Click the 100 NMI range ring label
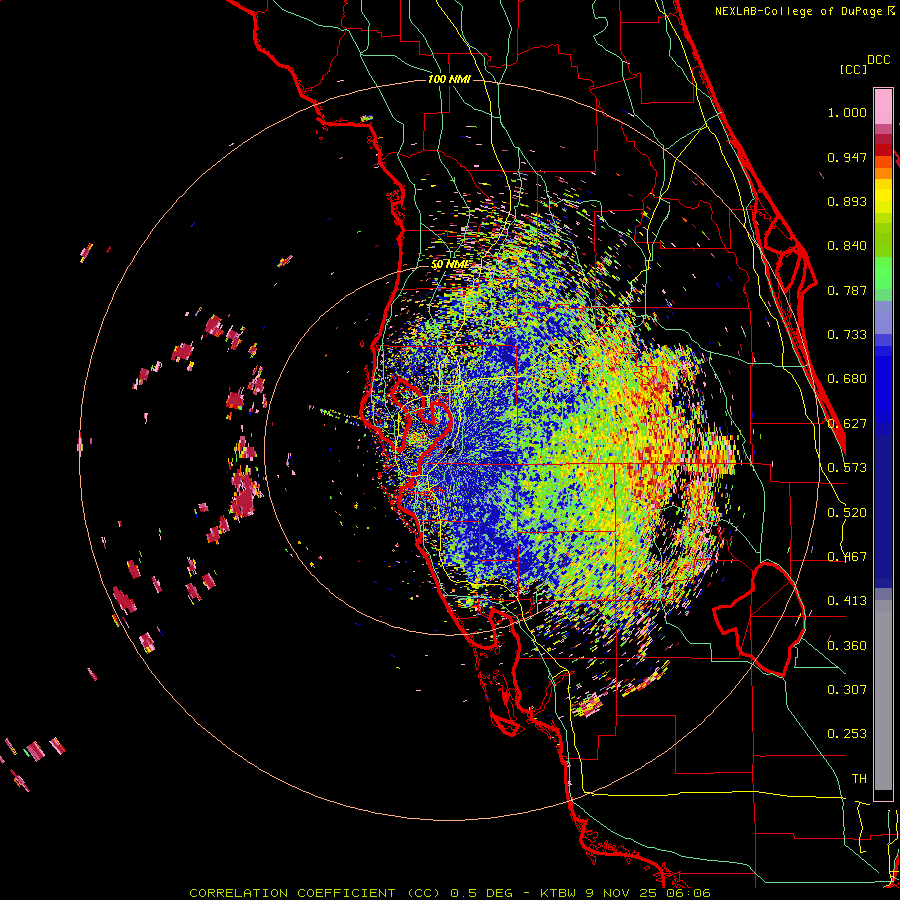This screenshot has height=900, width=900. point(449,79)
